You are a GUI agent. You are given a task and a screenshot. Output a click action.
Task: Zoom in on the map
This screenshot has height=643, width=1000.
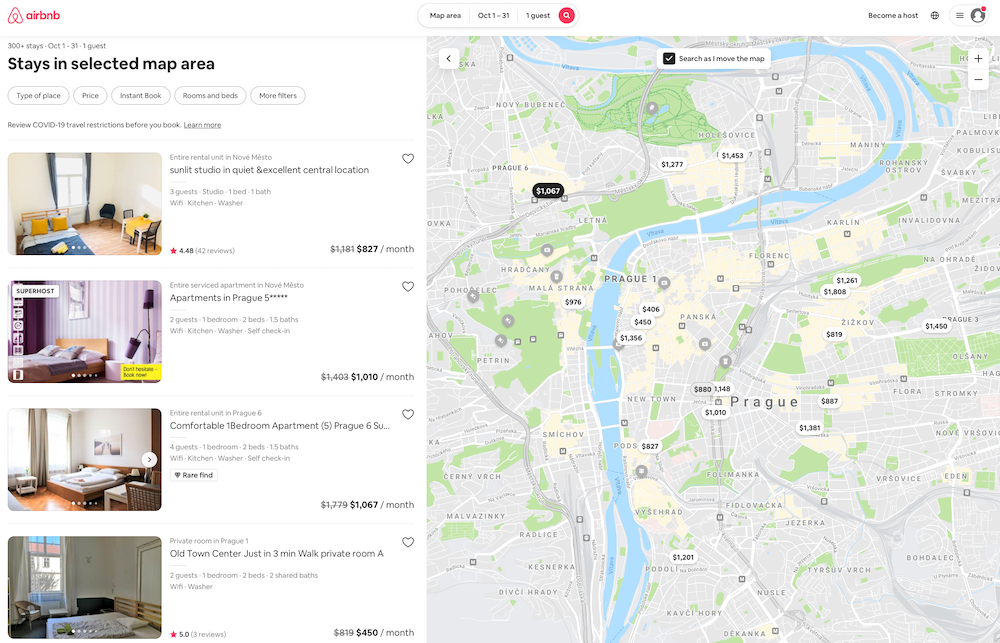(978, 58)
